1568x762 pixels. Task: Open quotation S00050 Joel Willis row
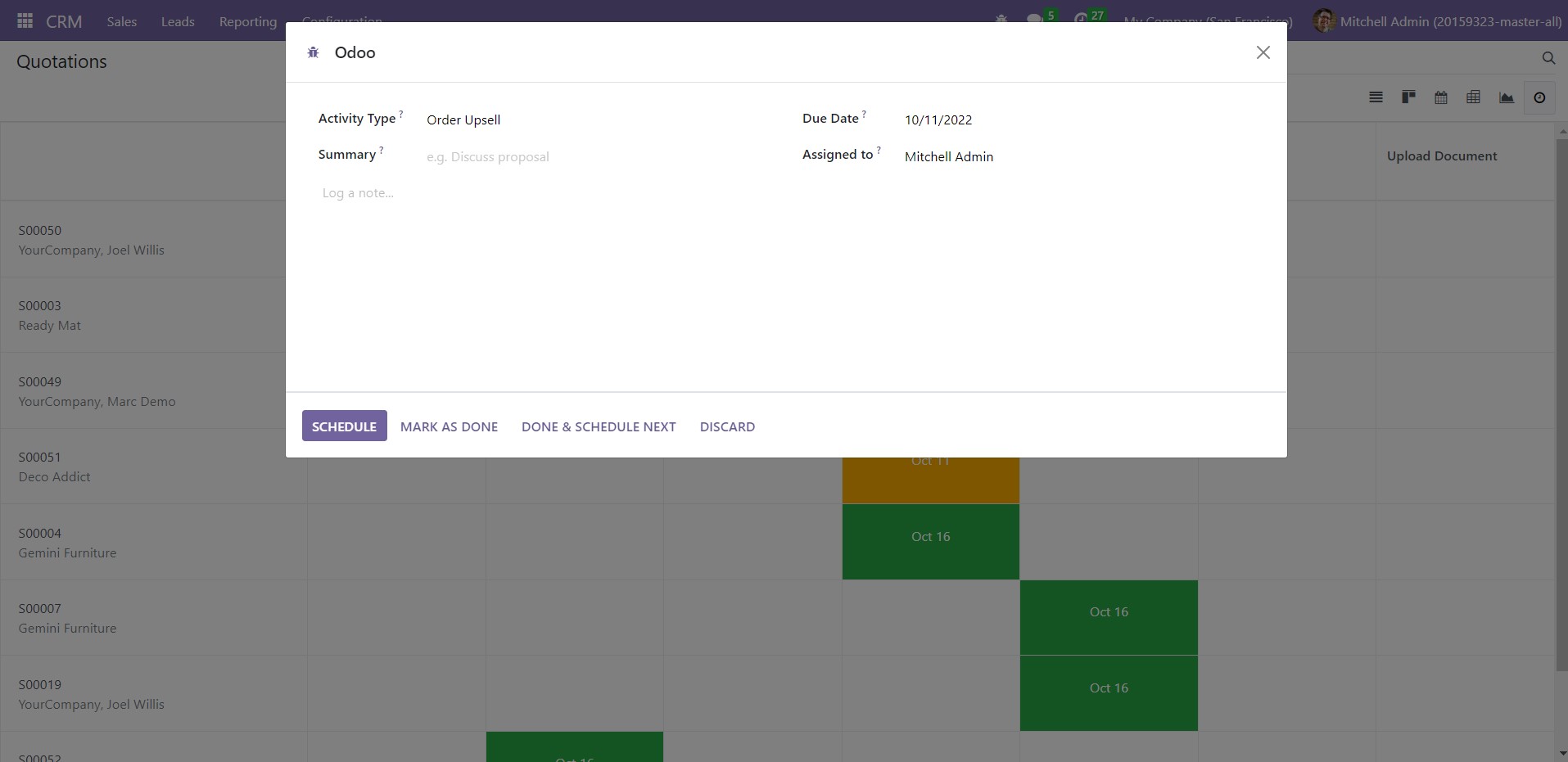[153, 240]
